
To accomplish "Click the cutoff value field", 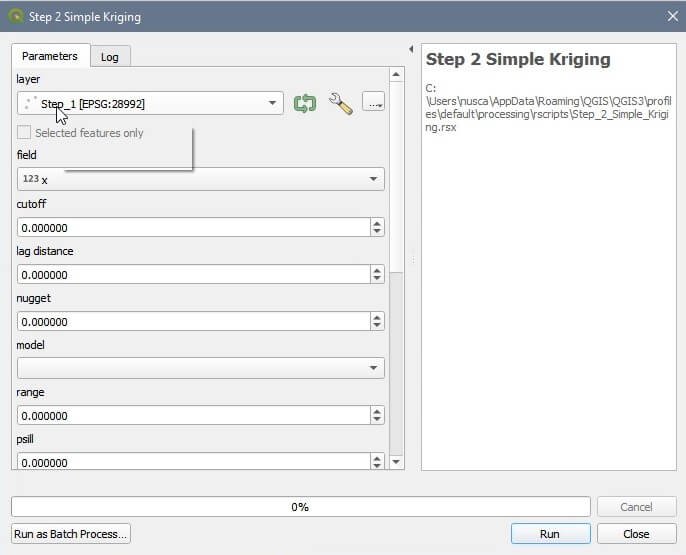I will (194, 227).
